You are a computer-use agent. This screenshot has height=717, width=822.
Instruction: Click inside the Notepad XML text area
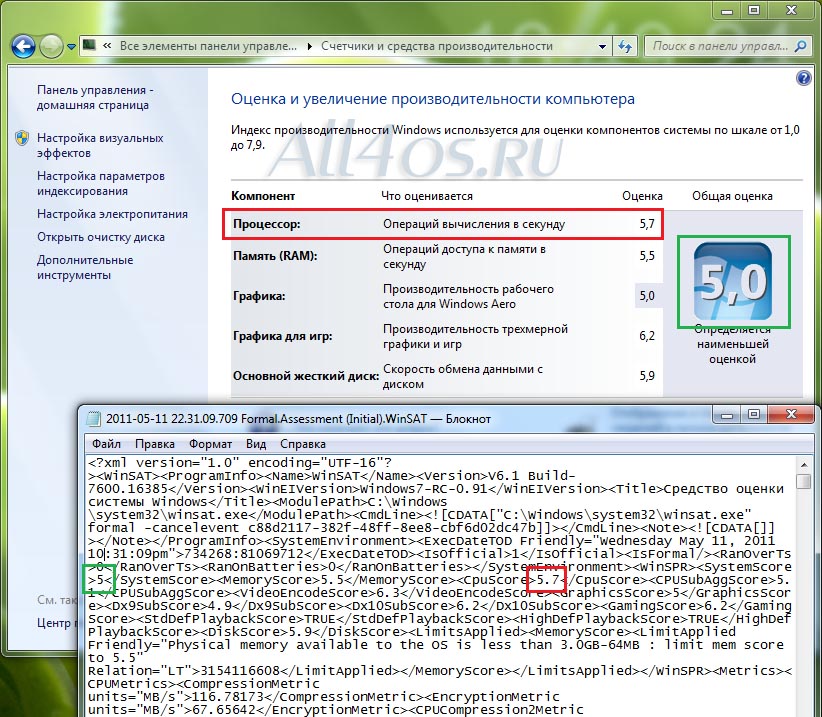[440, 586]
